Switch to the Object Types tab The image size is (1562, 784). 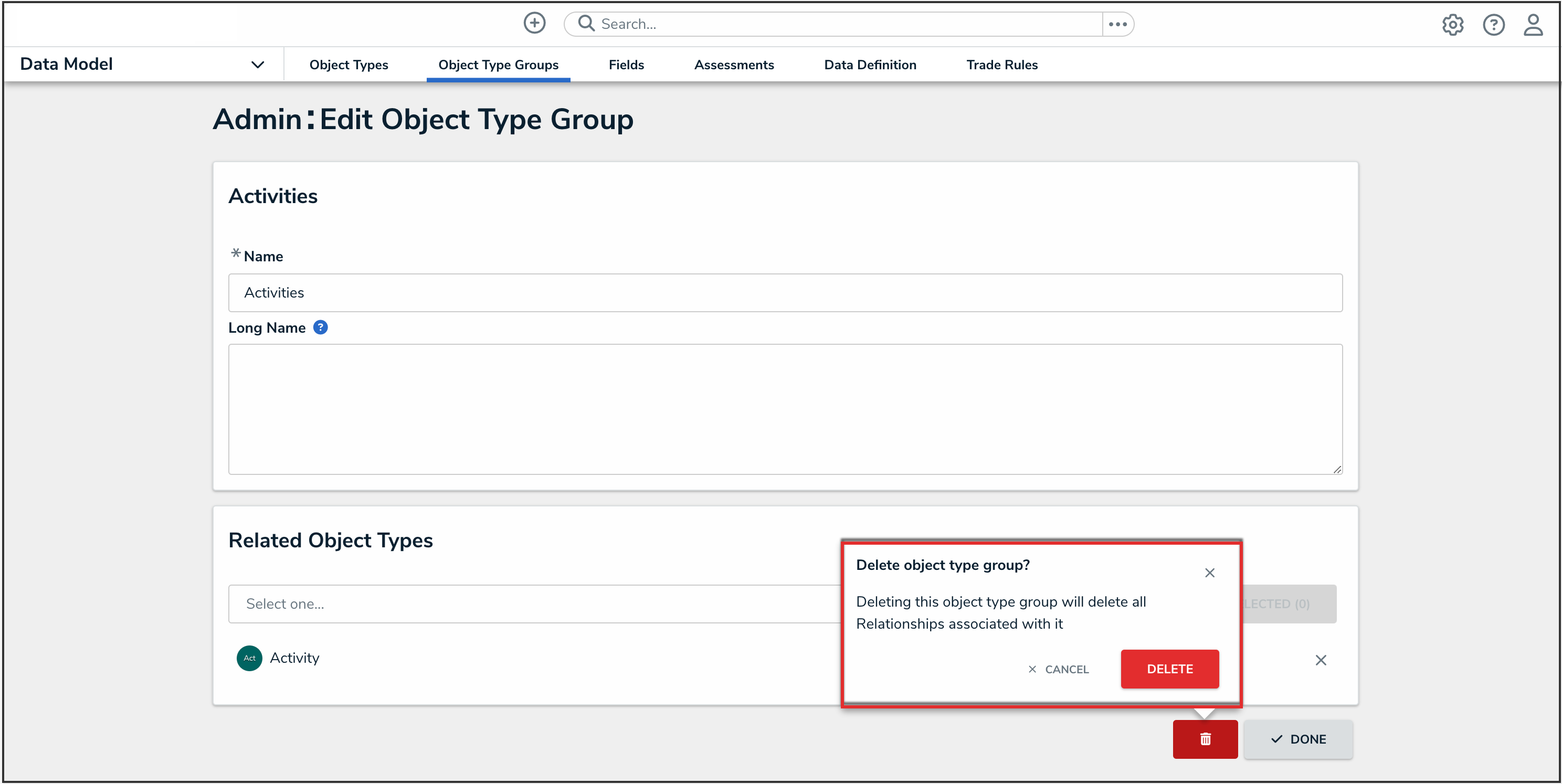click(349, 65)
